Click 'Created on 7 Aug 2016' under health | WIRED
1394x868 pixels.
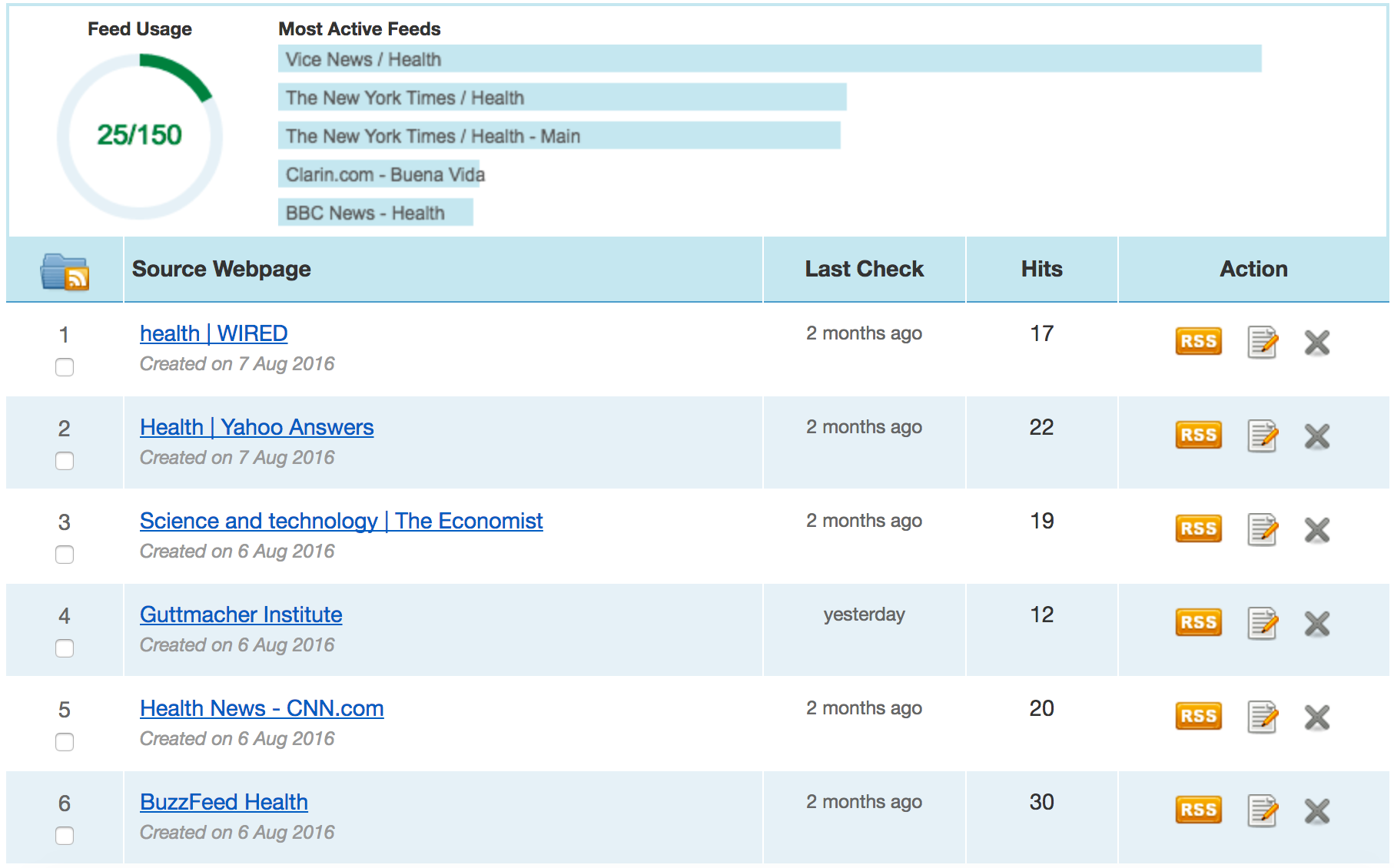237,364
